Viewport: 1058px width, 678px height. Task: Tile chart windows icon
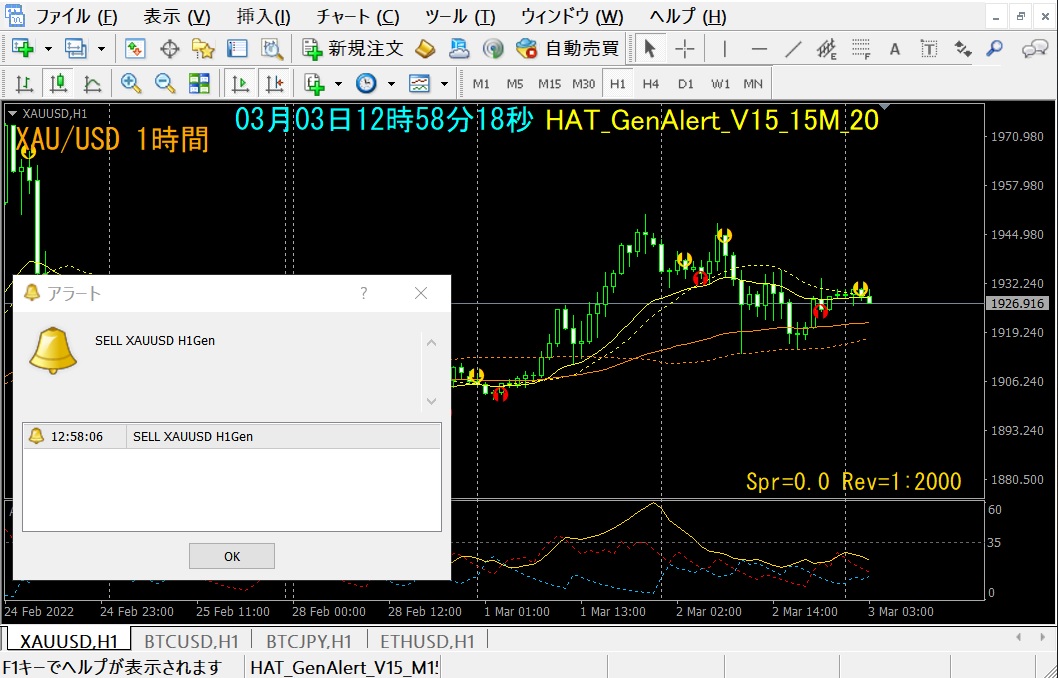[x=199, y=84]
